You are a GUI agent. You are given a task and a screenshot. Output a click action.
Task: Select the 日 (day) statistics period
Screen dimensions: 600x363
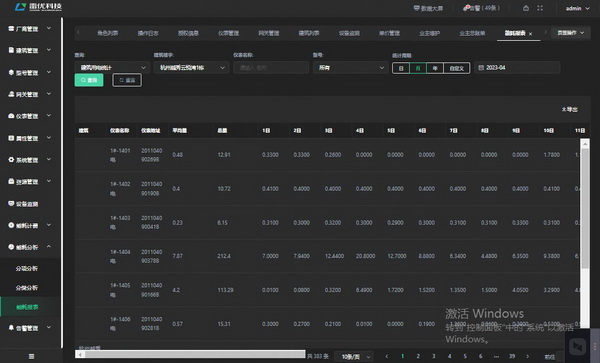click(401, 68)
